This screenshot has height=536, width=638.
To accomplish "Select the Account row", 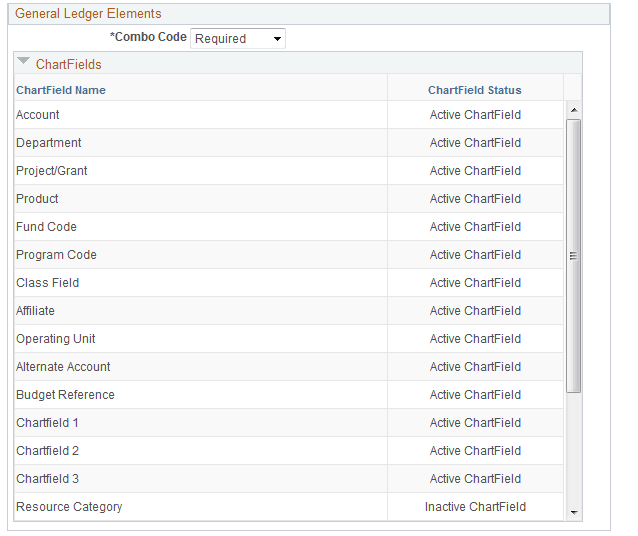I will (289, 115).
